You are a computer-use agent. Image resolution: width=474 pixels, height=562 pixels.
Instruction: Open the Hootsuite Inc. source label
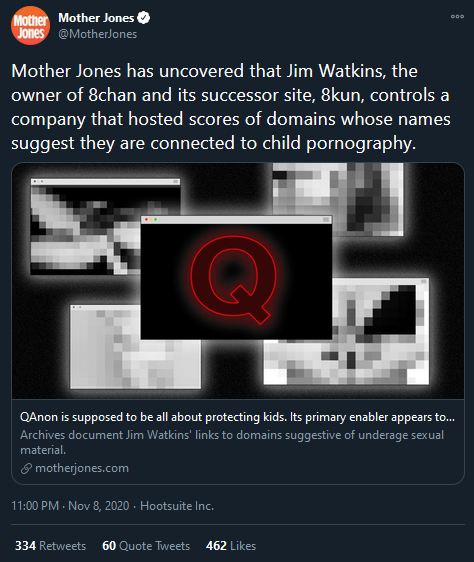(x=177, y=506)
